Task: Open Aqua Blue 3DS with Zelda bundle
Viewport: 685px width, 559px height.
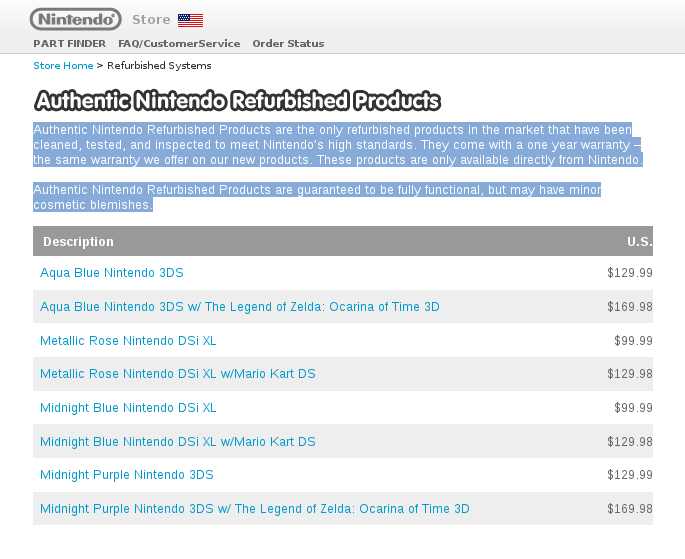Action: 240,307
